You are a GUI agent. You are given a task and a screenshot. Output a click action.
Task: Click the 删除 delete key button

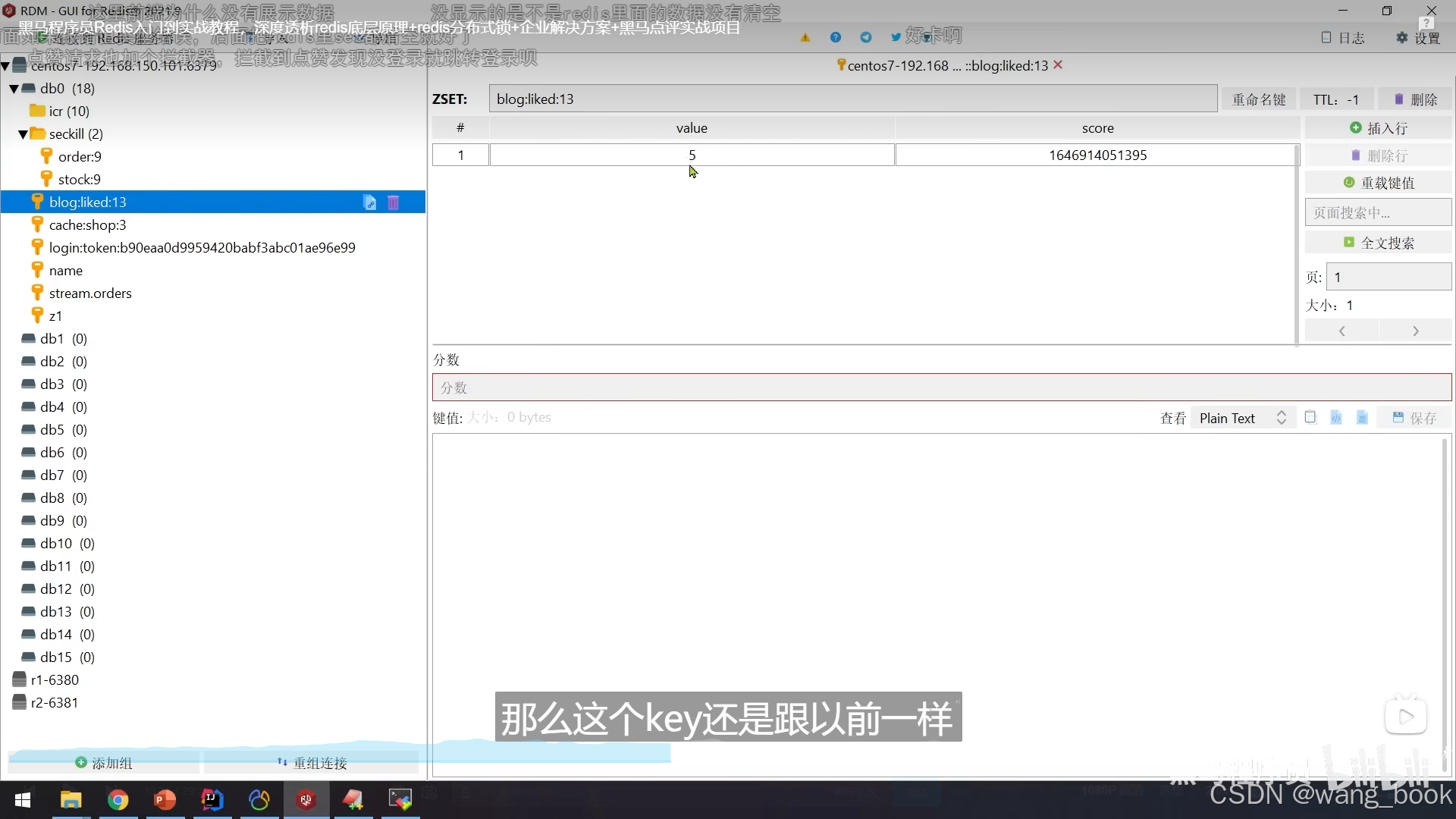[x=1415, y=99]
